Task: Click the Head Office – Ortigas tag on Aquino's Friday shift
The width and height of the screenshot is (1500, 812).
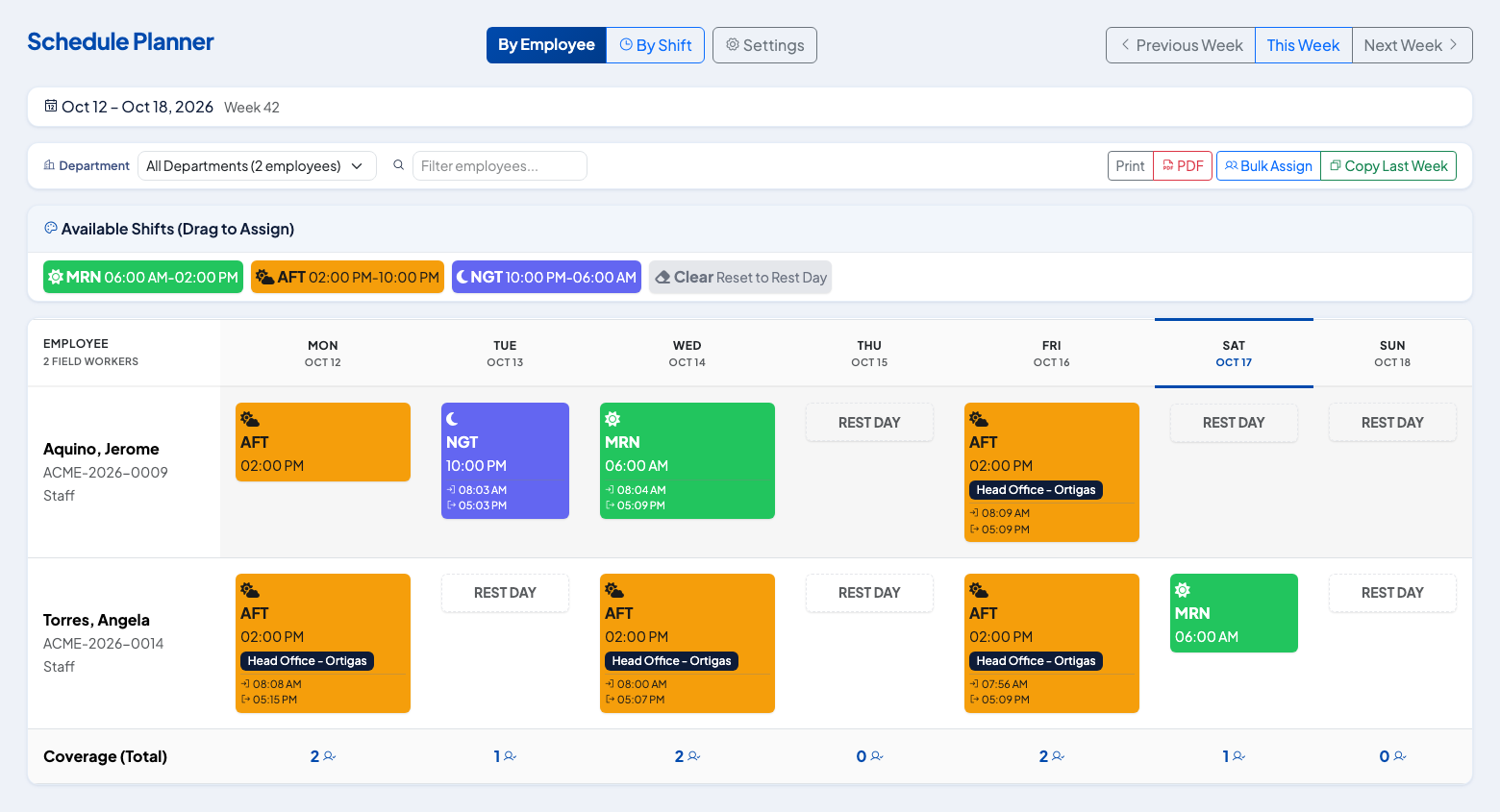Action: pos(1036,490)
